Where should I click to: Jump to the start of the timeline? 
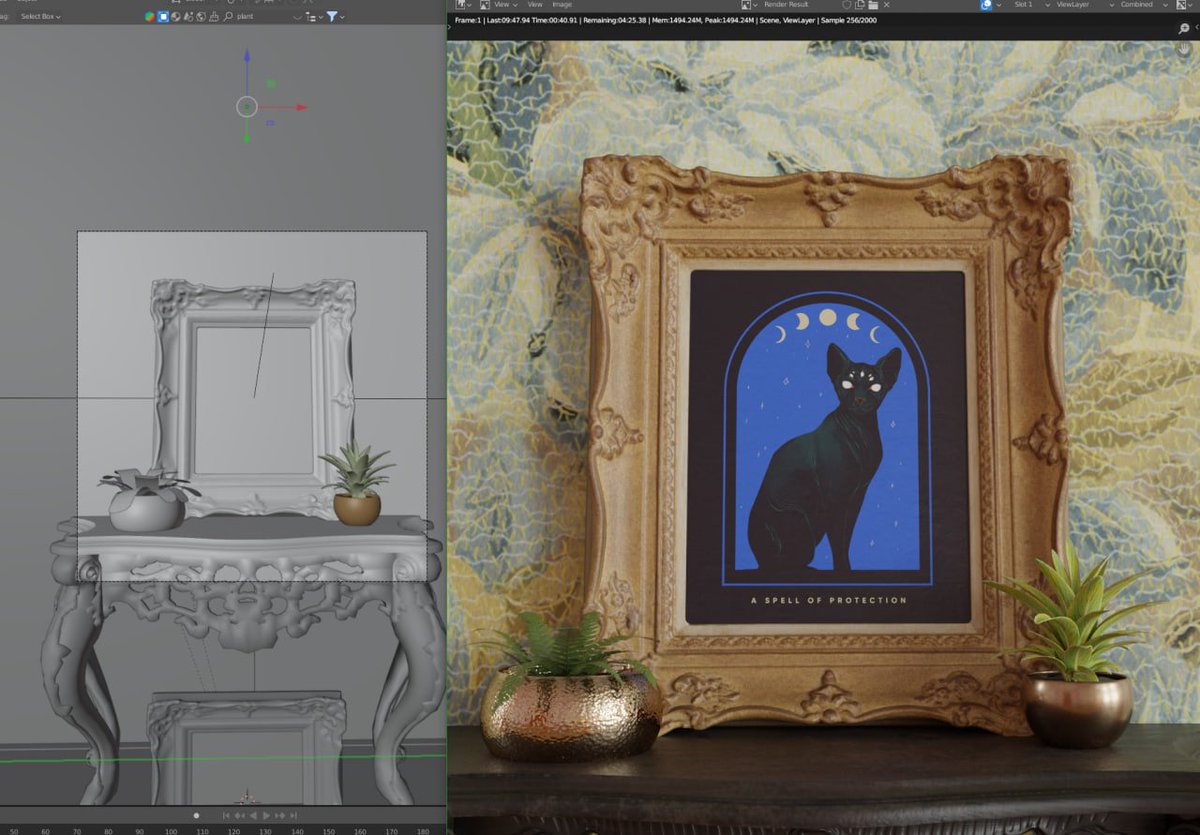226,816
